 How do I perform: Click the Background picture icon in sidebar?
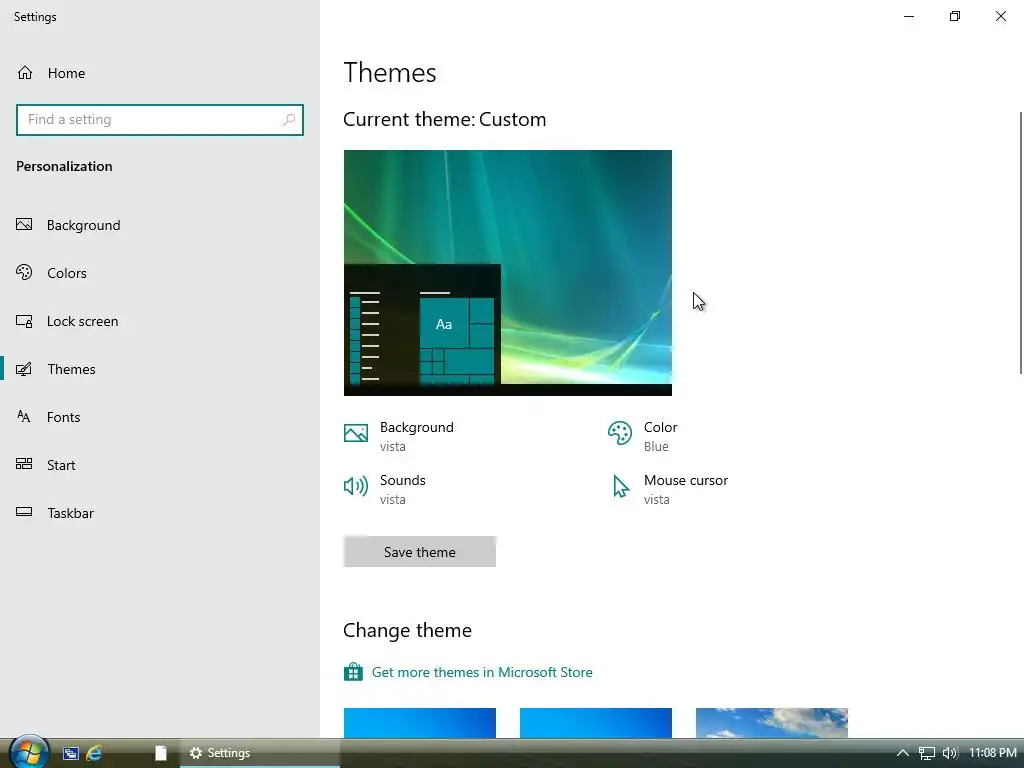(x=24, y=225)
